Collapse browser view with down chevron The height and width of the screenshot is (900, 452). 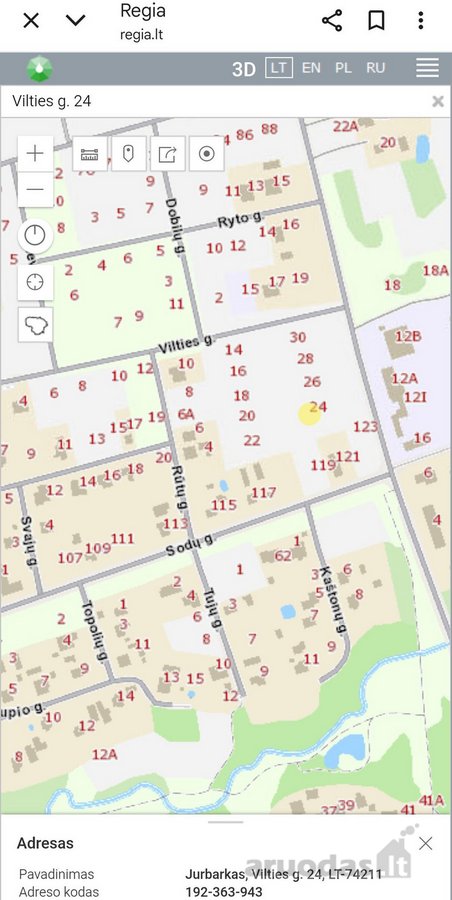[x=75, y=21]
